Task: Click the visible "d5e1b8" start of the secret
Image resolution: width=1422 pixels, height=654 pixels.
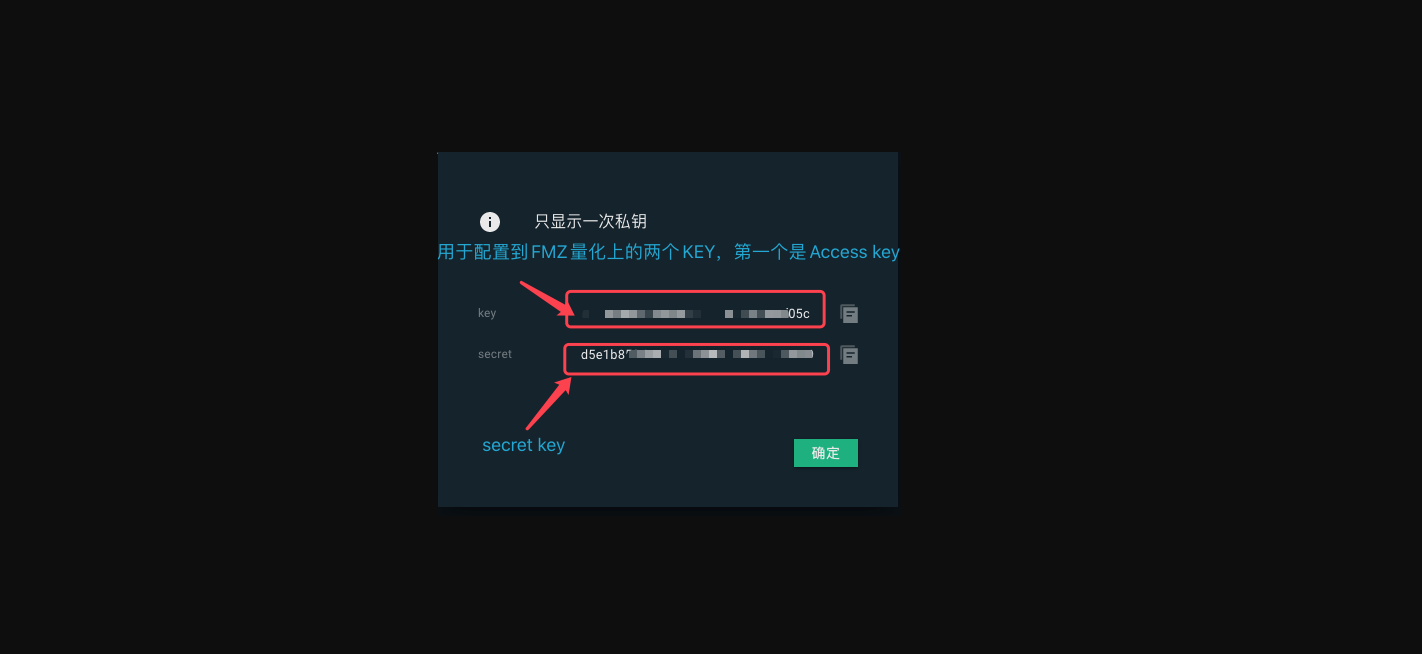Action: point(603,354)
